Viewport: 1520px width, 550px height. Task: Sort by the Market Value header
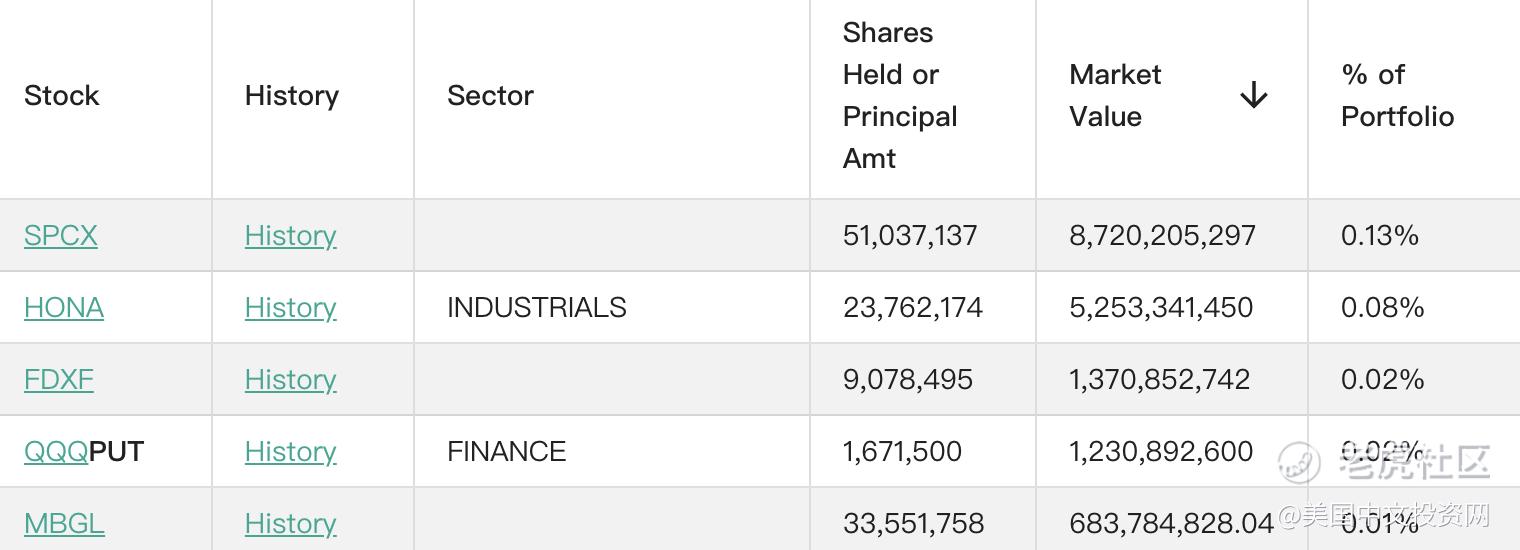(x=1115, y=96)
